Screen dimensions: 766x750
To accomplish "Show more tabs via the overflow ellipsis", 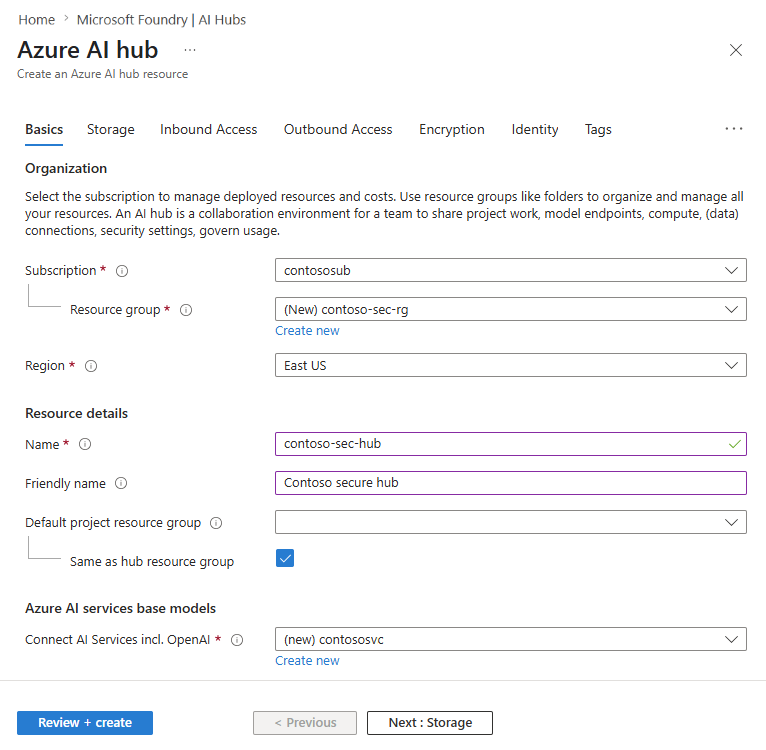I will pyautogui.click(x=734, y=129).
